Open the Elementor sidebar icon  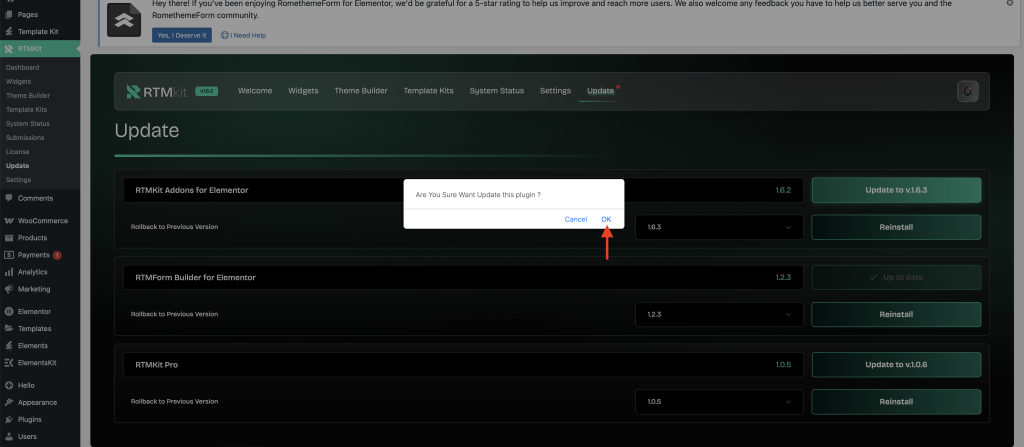coord(8,312)
